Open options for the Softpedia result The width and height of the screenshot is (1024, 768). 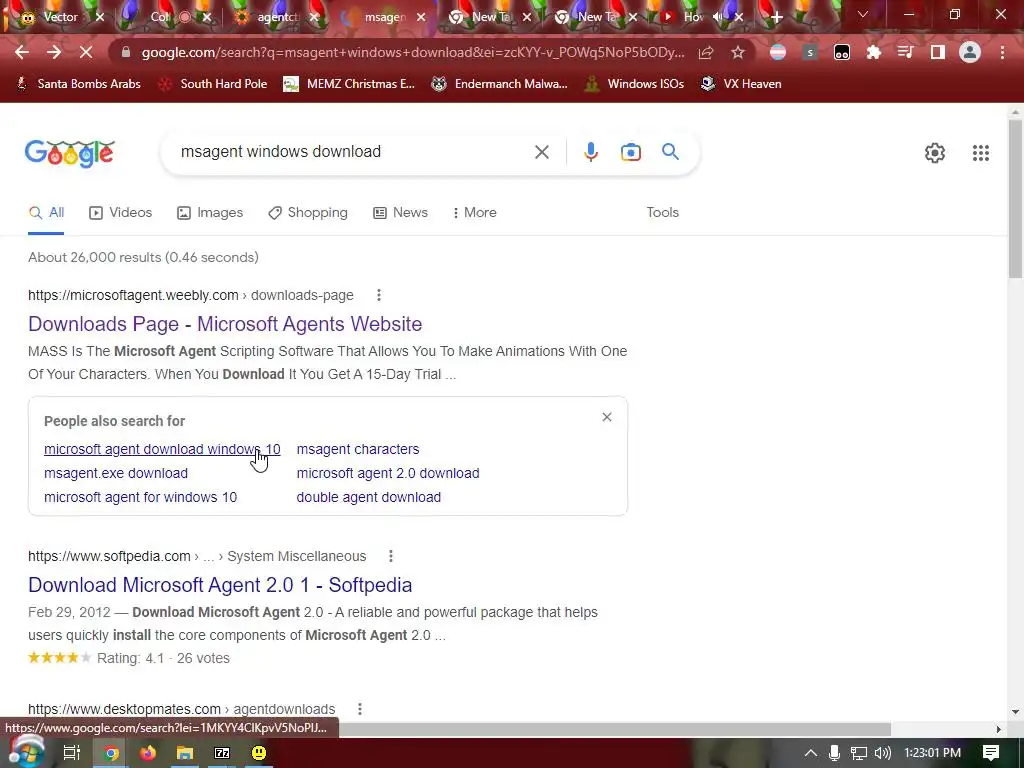pyautogui.click(x=391, y=556)
